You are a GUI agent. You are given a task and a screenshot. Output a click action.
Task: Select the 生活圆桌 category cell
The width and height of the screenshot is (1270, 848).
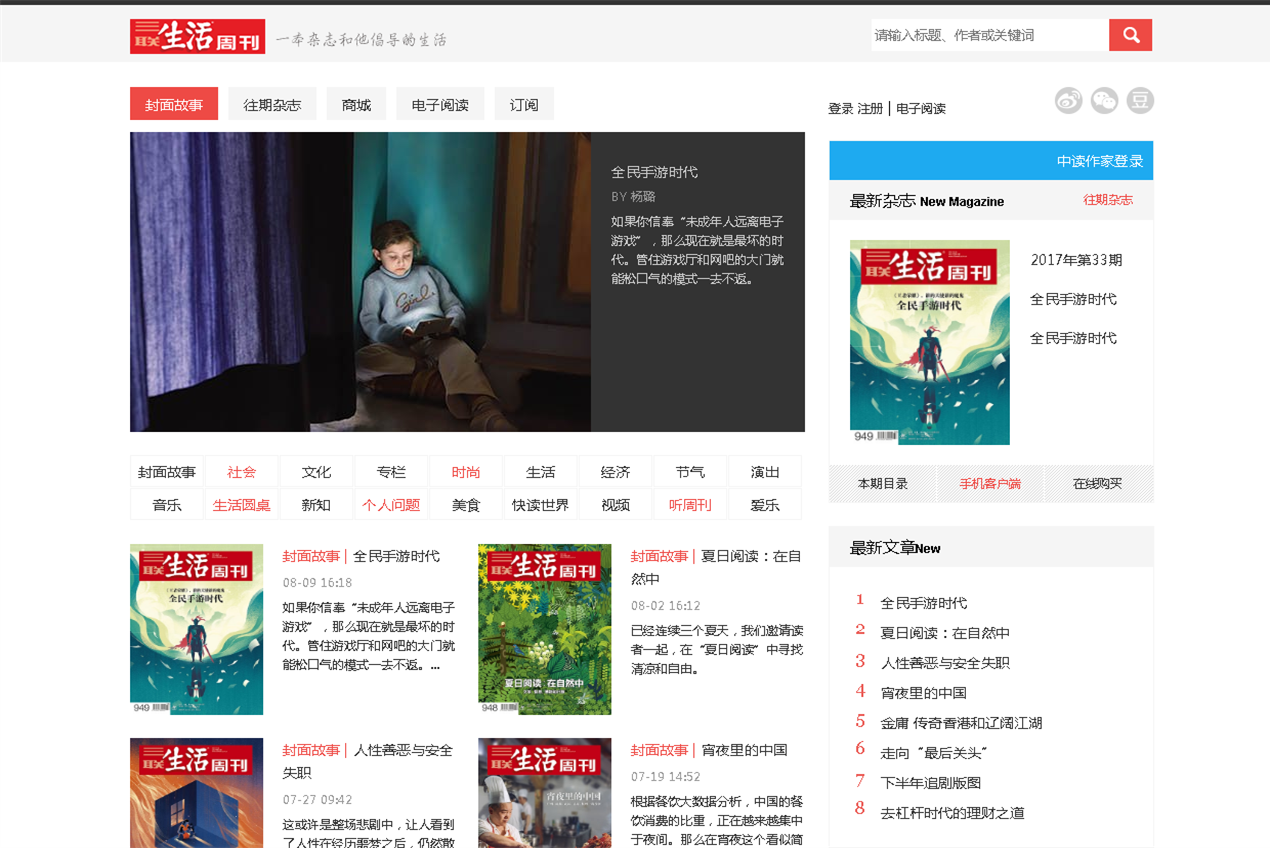(x=242, y=505)
